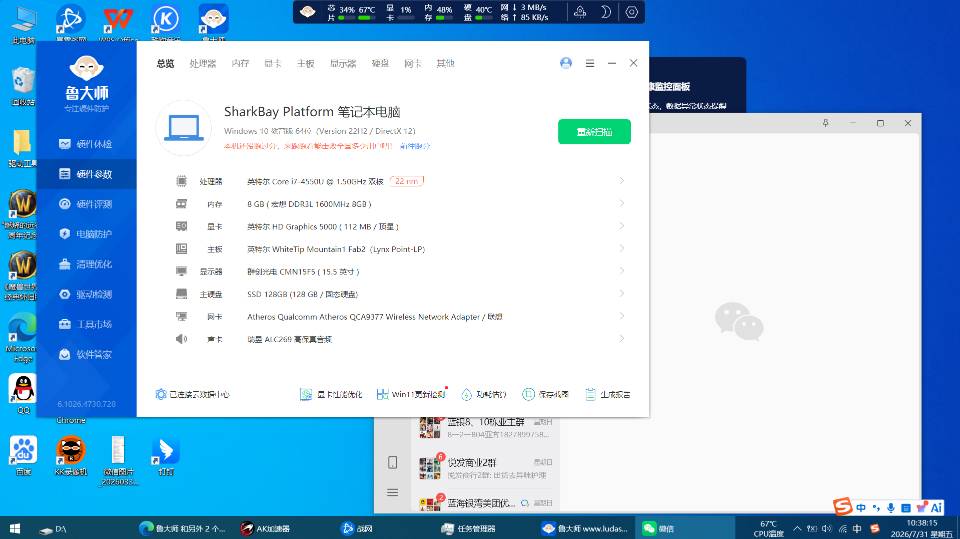Open 硬件体检 in Ludashi sidebar

tap(86, 144)
